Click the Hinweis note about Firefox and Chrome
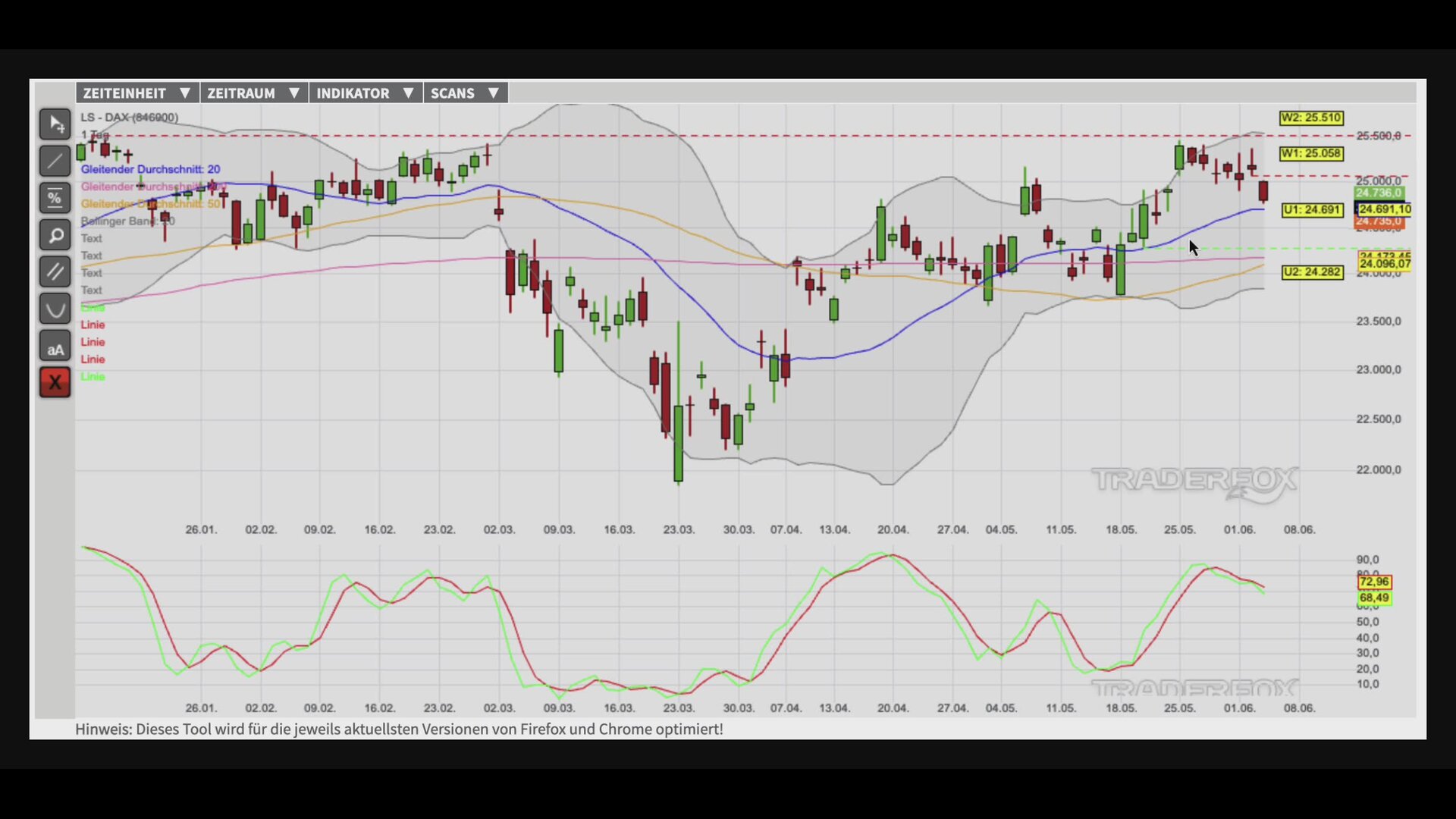1456x819 pixels. [x=399, y=729]
